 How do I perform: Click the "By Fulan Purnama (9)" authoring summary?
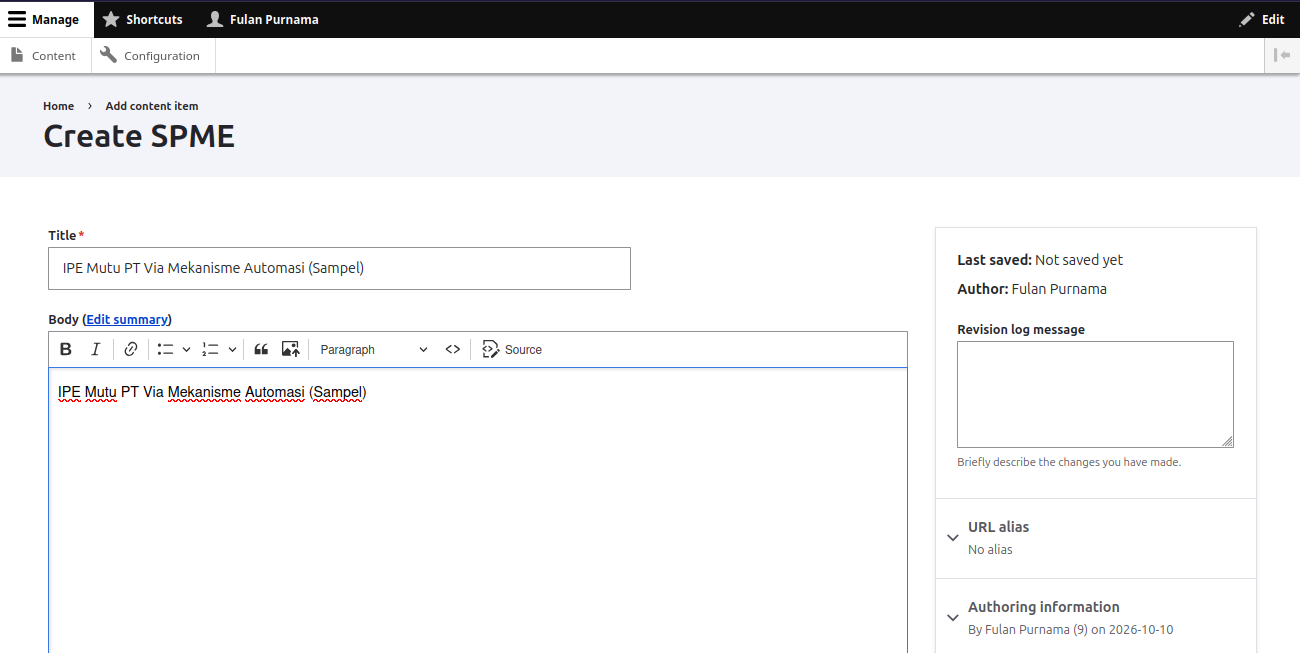(x=1070, y=630)
